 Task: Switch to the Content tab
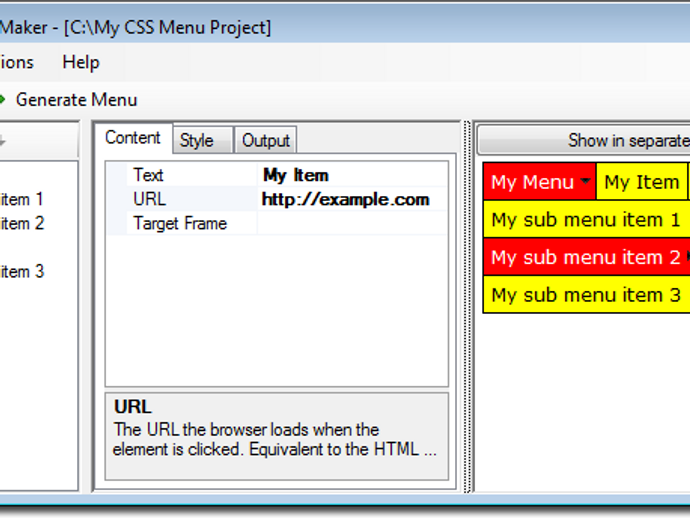133,138
